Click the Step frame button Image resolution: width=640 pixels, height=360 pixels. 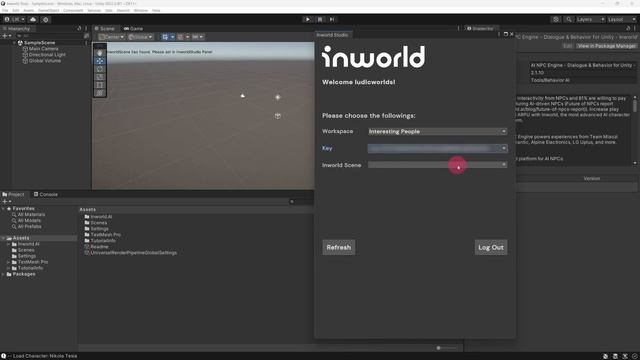[x=332, y=19]
